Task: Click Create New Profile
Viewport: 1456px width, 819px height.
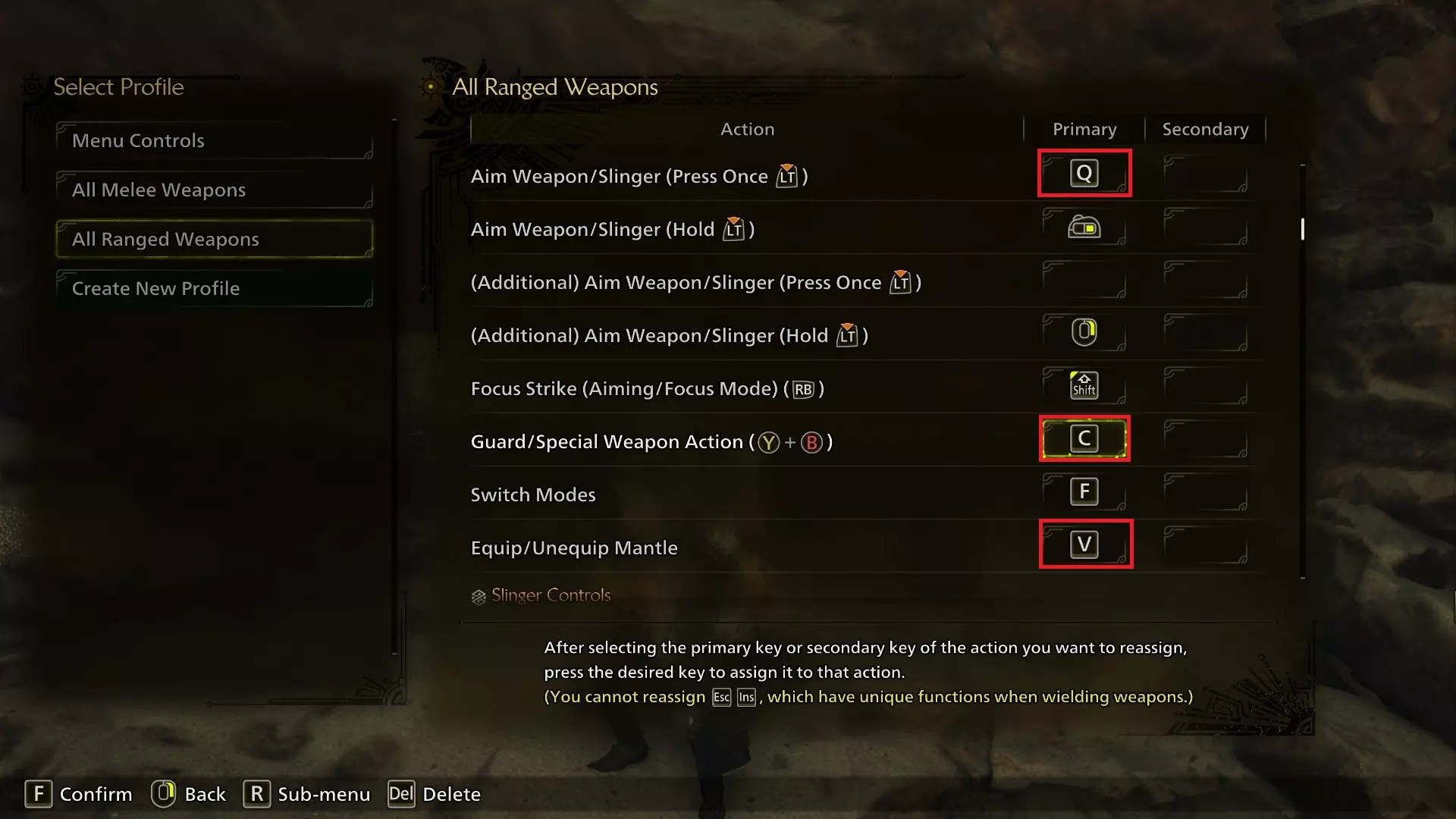Action: pos(215,288)
